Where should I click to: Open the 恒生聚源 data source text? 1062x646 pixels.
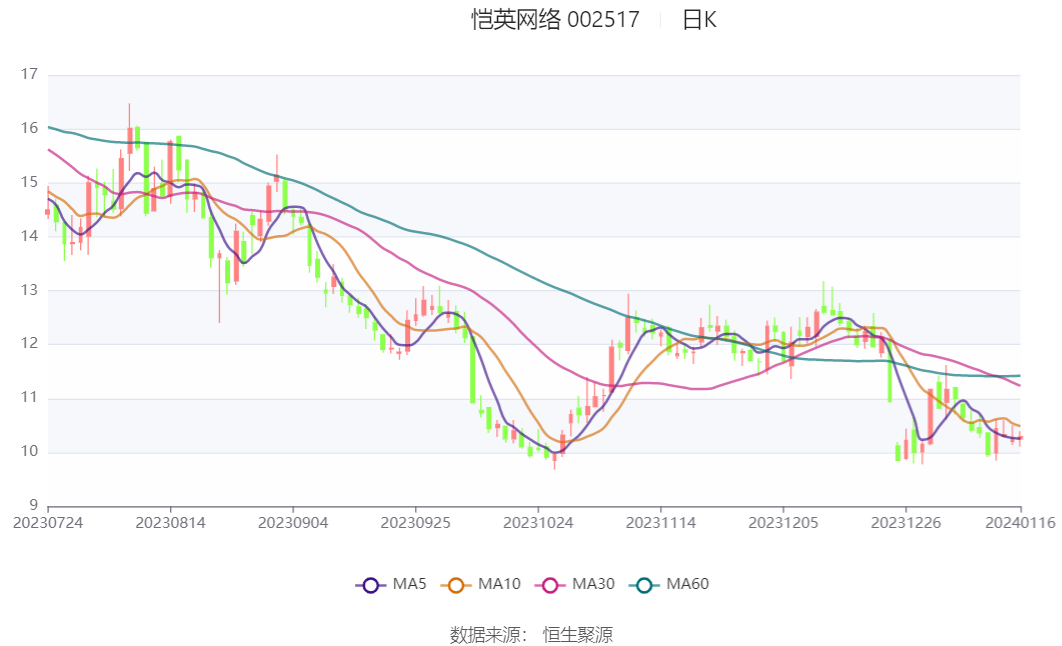577,634
